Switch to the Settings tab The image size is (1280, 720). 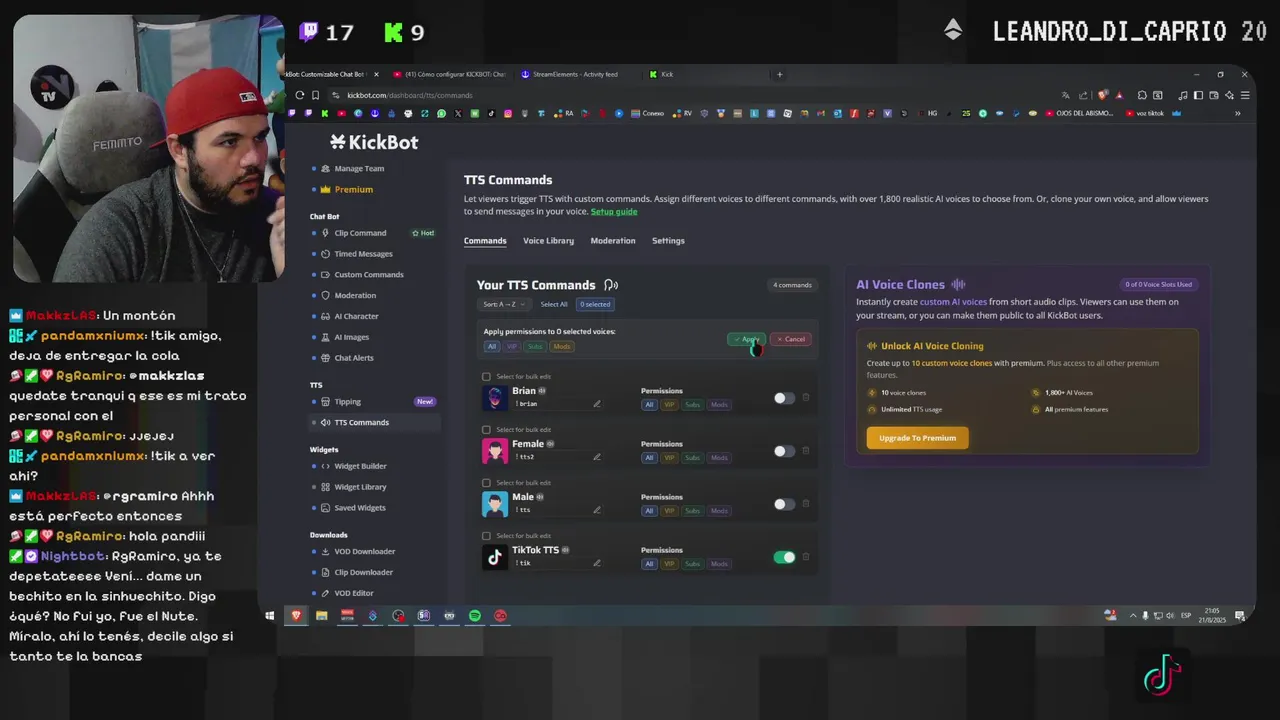668,241
